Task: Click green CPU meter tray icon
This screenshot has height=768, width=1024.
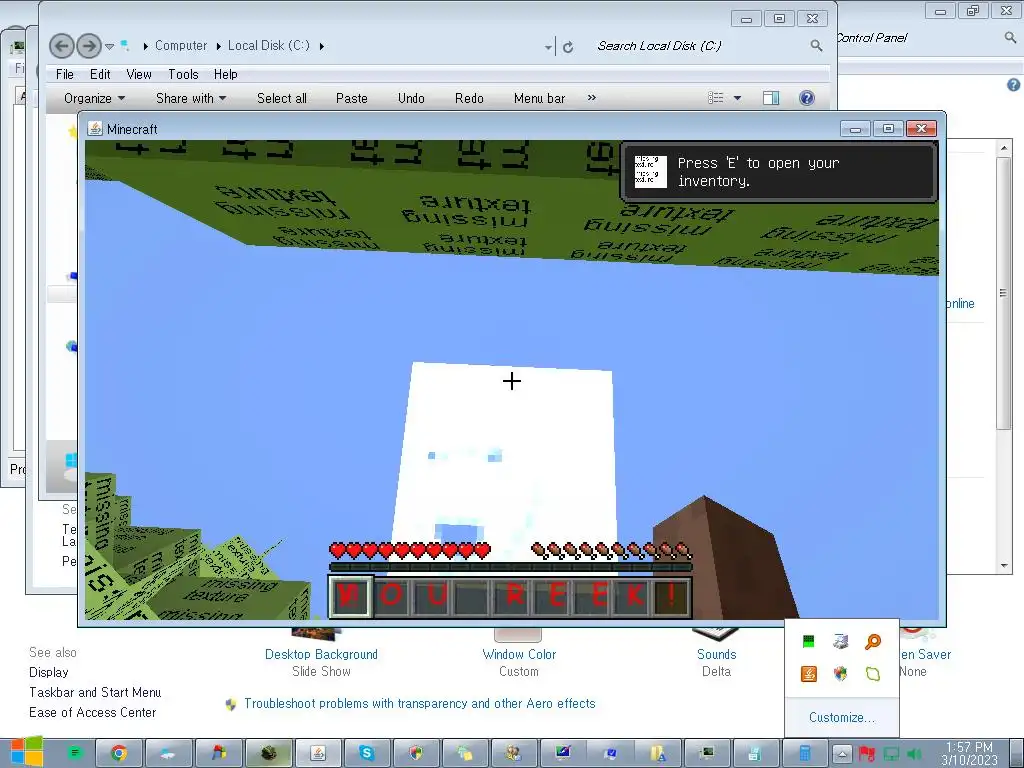Action: 808,641
